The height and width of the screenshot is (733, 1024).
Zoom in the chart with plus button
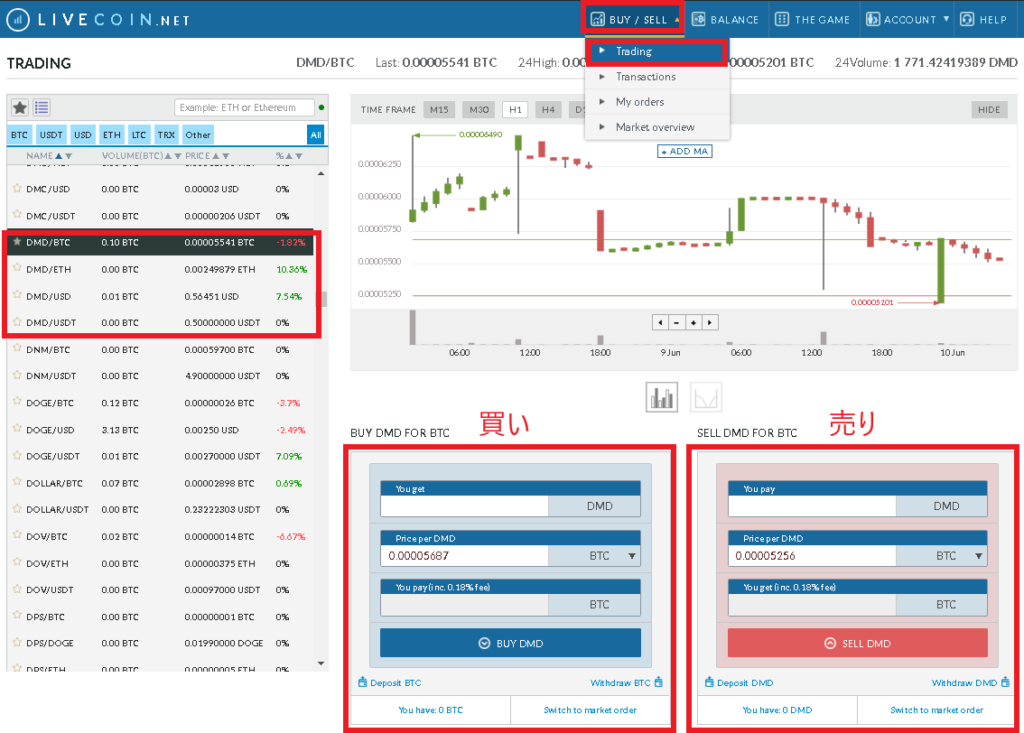(694, 322)
